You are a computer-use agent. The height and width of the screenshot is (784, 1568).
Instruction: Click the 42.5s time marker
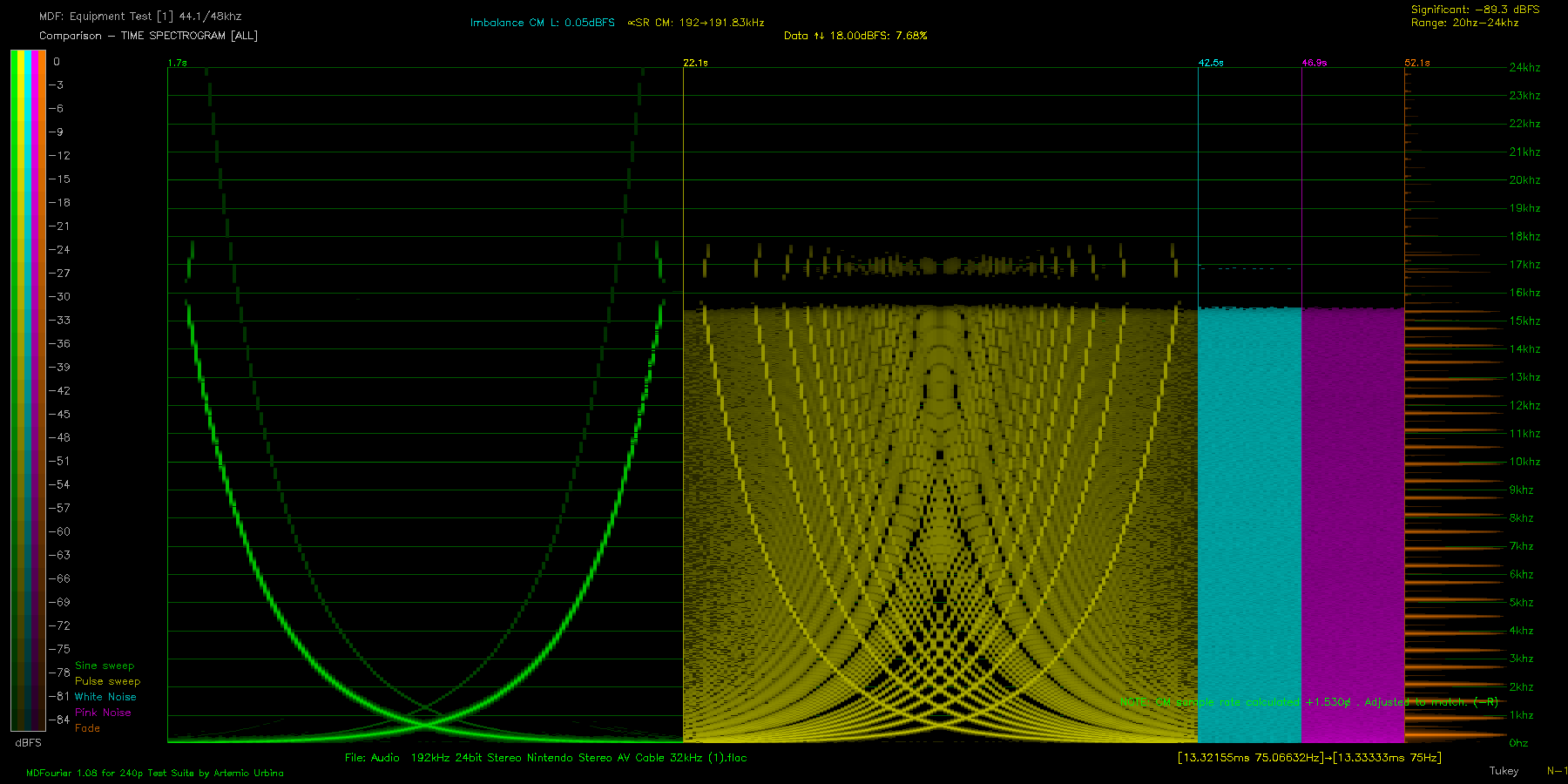click(x=1210, y=63)
